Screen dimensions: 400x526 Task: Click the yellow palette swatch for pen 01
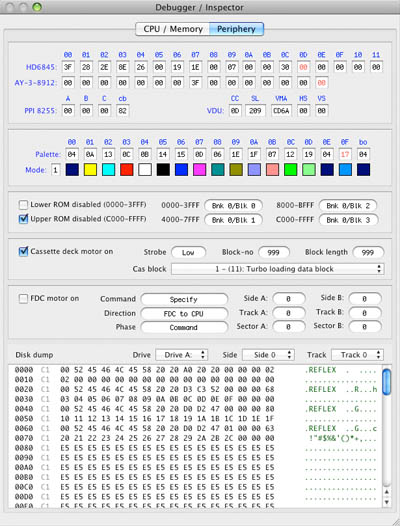coord(90,170)
